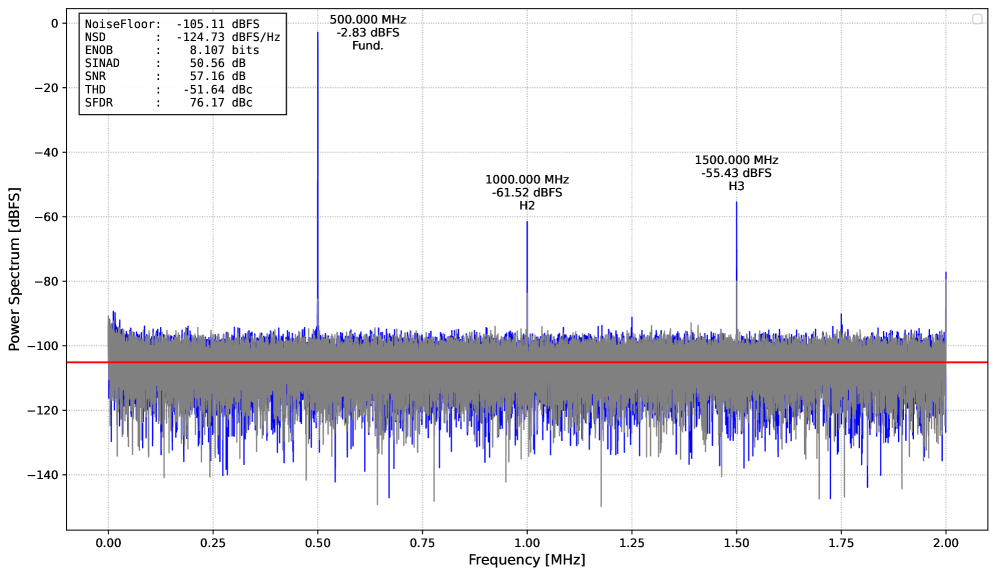This screenshot has height=576, width=996.
Task: Click the 2.00 x-axis tick label
Action: 946,543
